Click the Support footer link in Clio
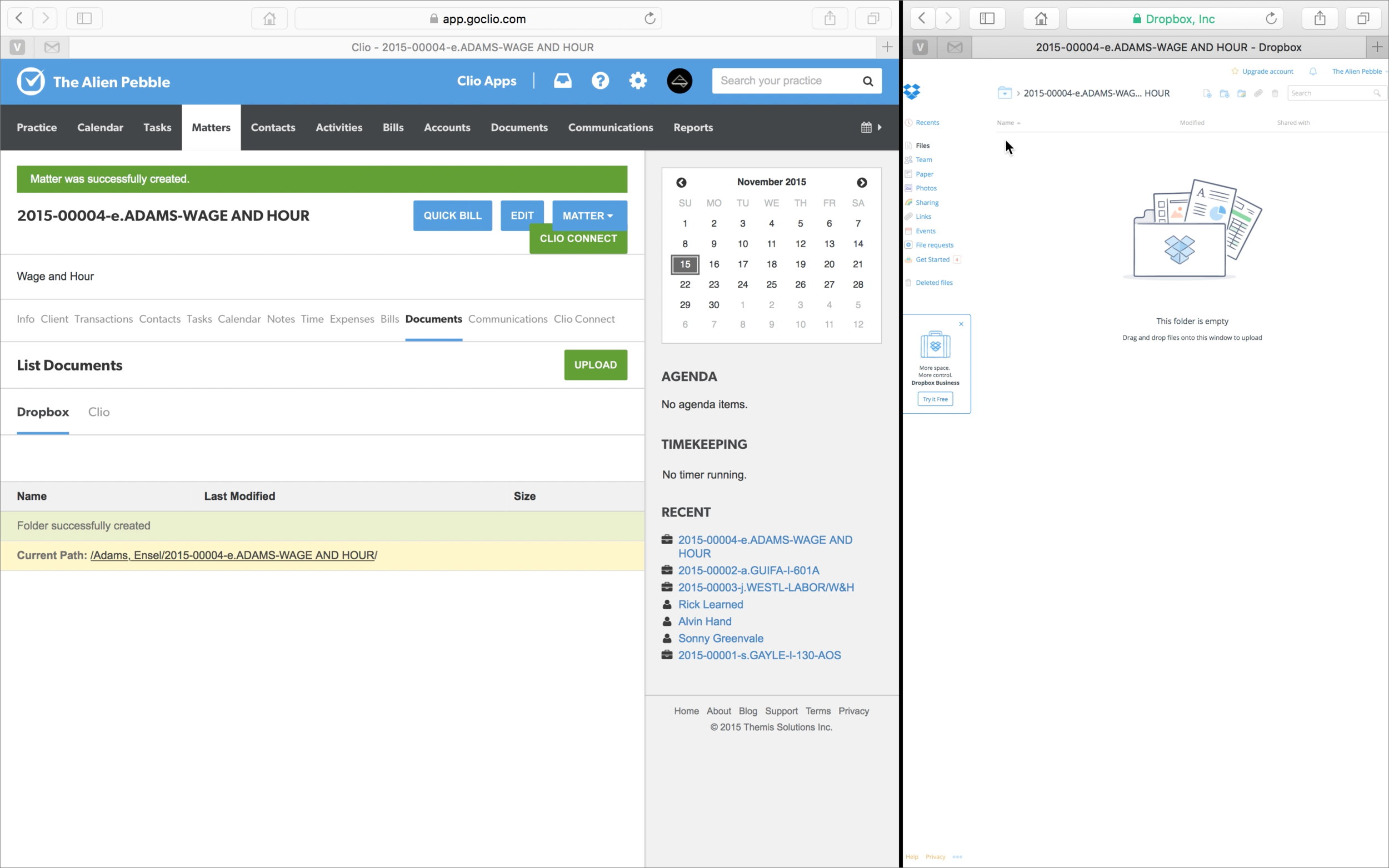This screenshot has width=1389, height=868. click(x=781, y=711)
